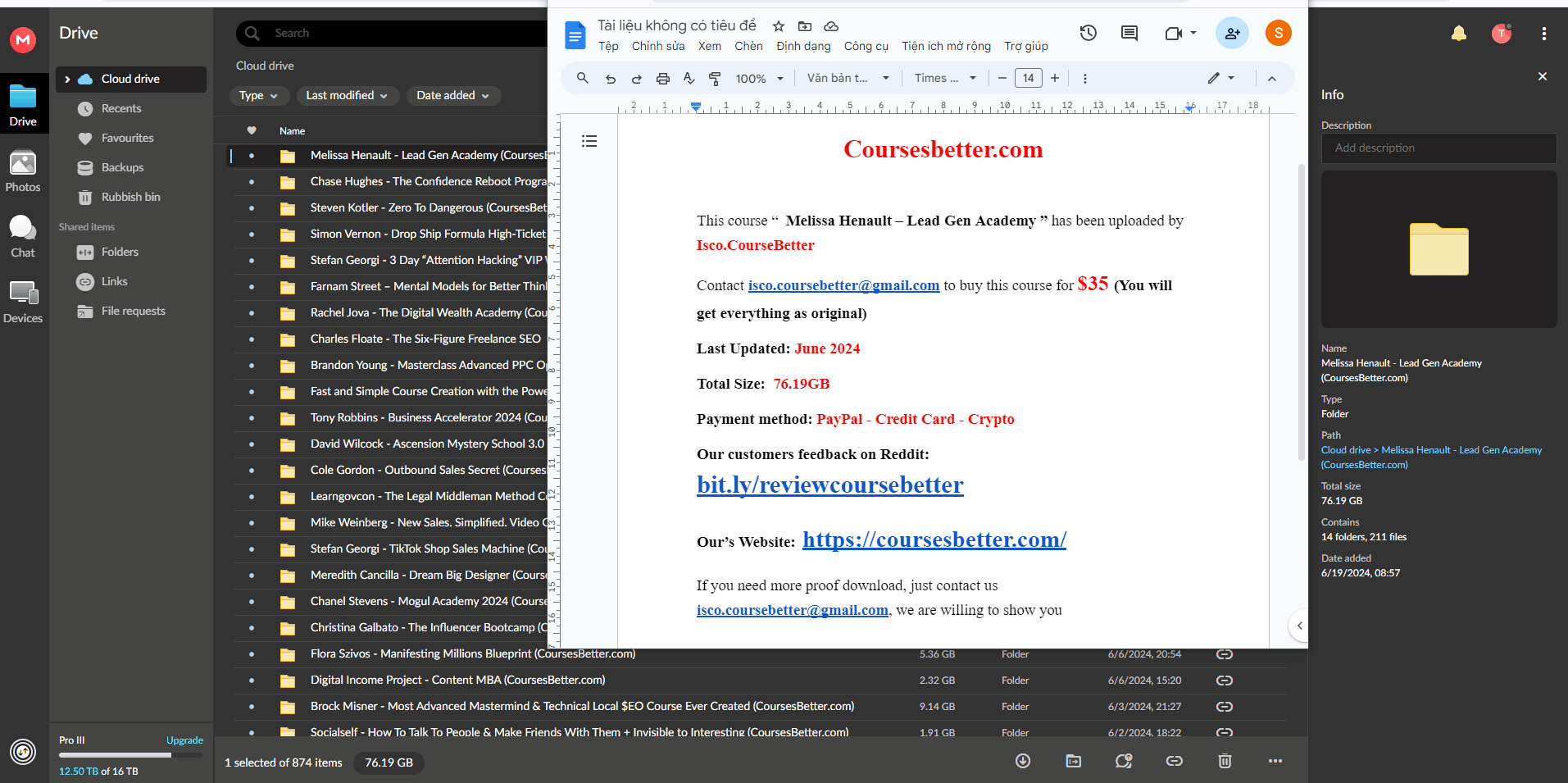Open the Chèn menu
Viewport: 1568px width, 783px height.
click(x=748, y=46)
